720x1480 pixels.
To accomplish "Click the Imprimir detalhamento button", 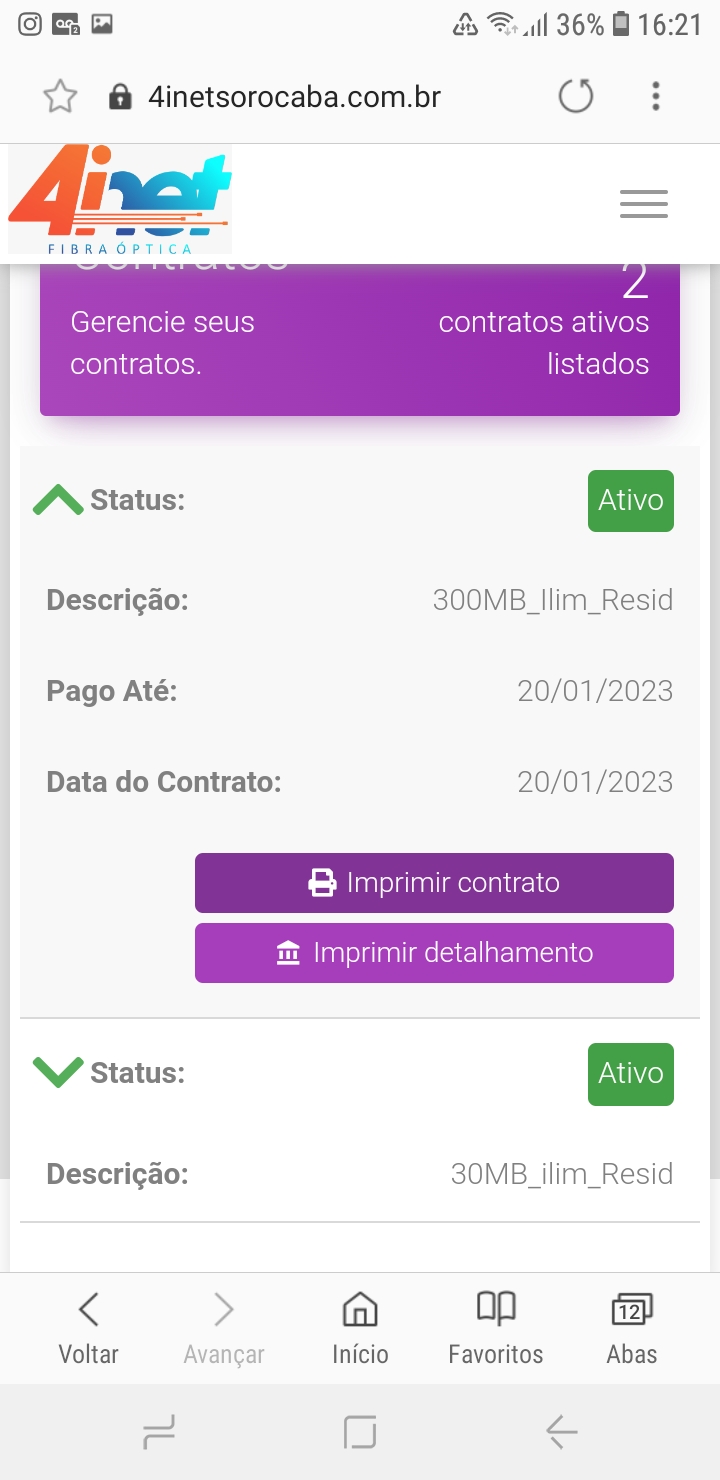I will pos(434,953).
